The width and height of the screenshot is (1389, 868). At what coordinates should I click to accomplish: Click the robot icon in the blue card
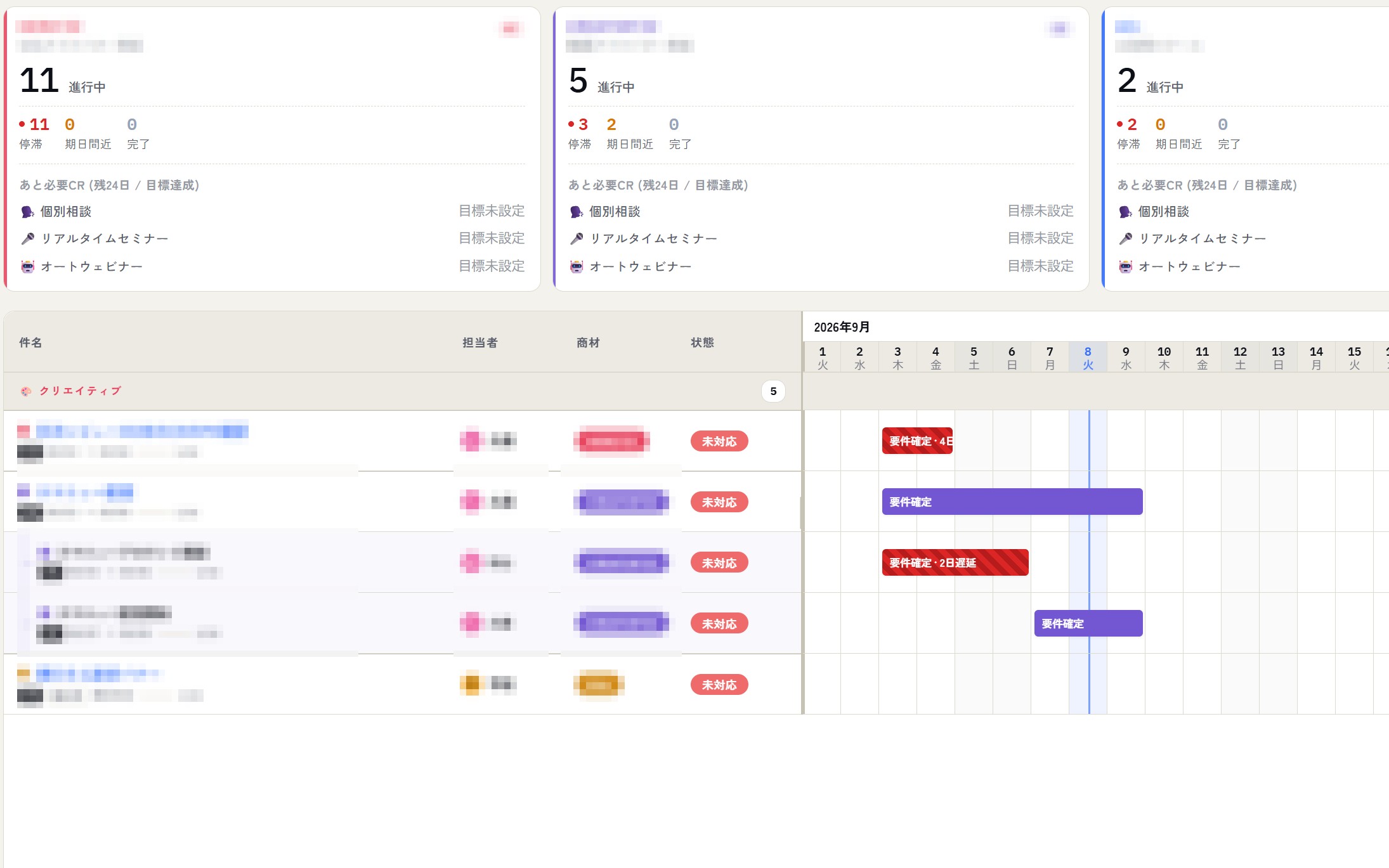[x=1125, y=267]
